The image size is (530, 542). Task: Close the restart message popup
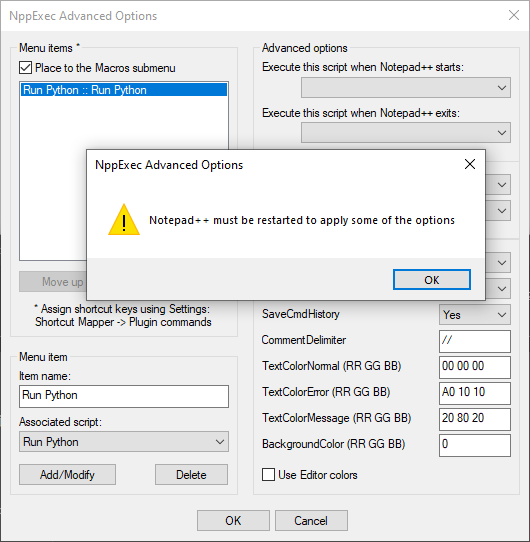(470, 164)
